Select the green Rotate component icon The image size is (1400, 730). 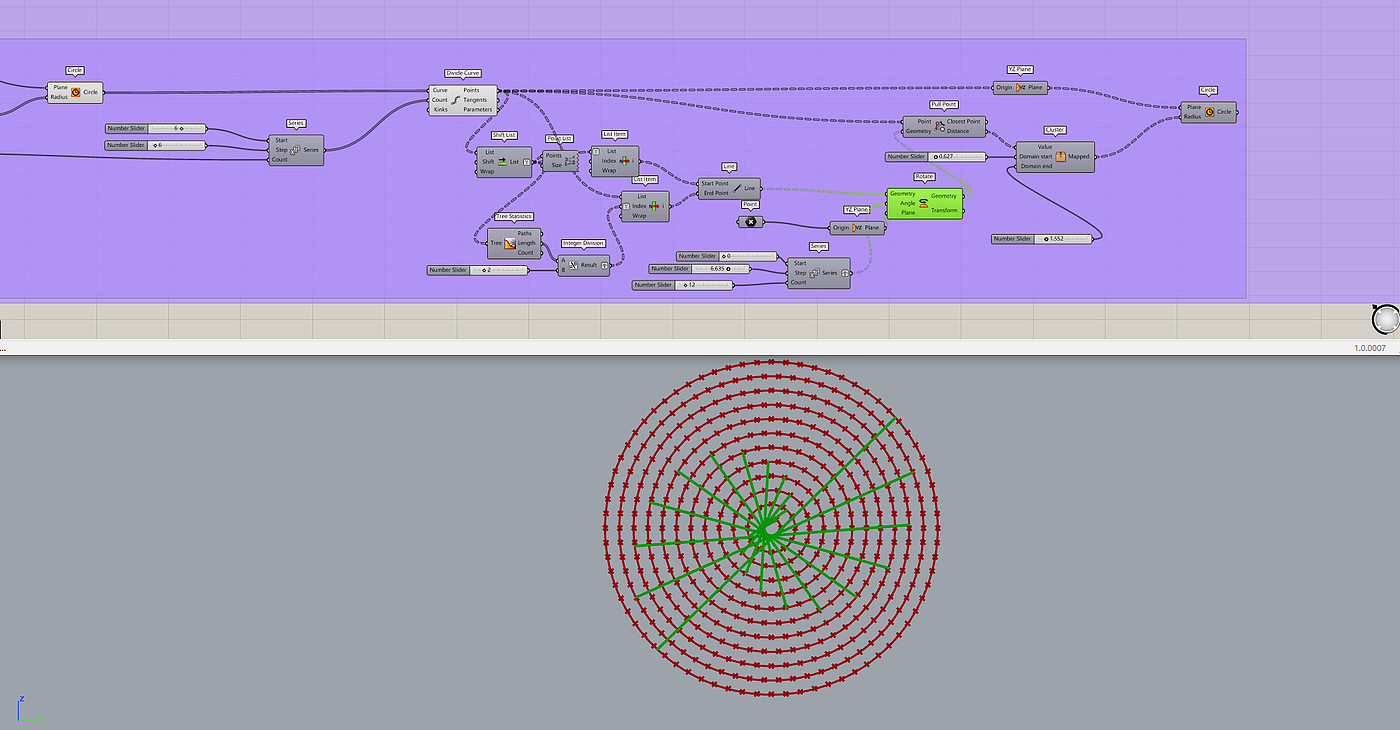click(923, 203)
